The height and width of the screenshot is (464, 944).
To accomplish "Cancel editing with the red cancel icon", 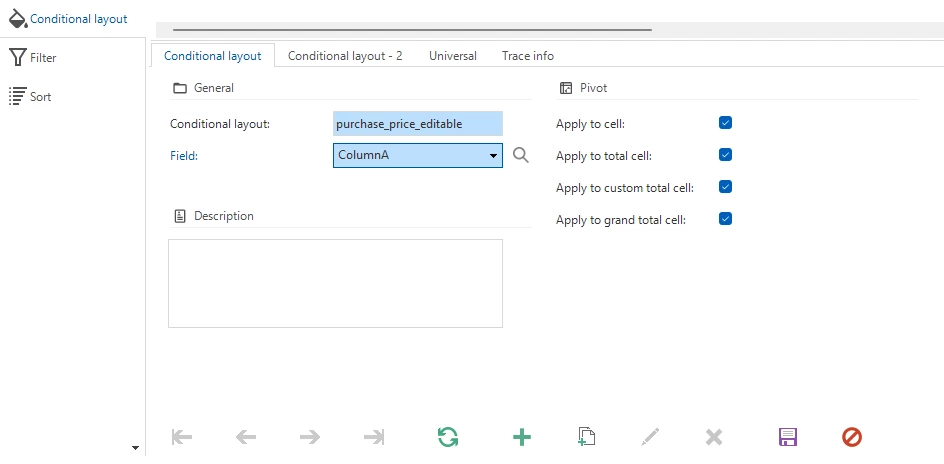I will pyautogui.click(x=852, y=437).
